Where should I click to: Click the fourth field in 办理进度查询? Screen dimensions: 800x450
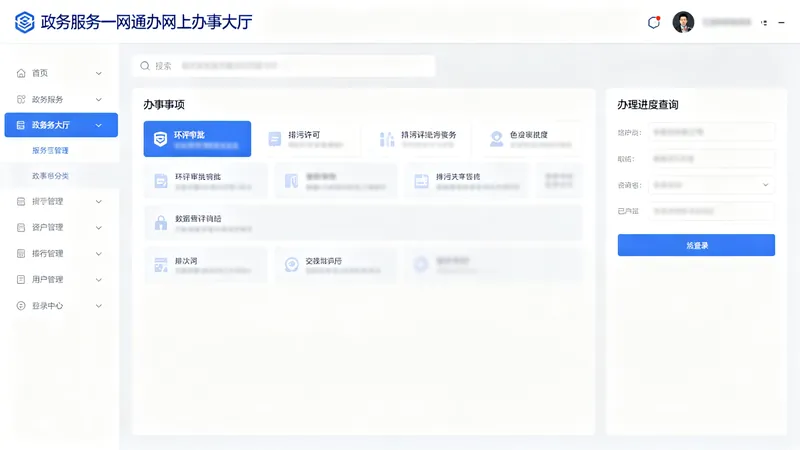712,211
